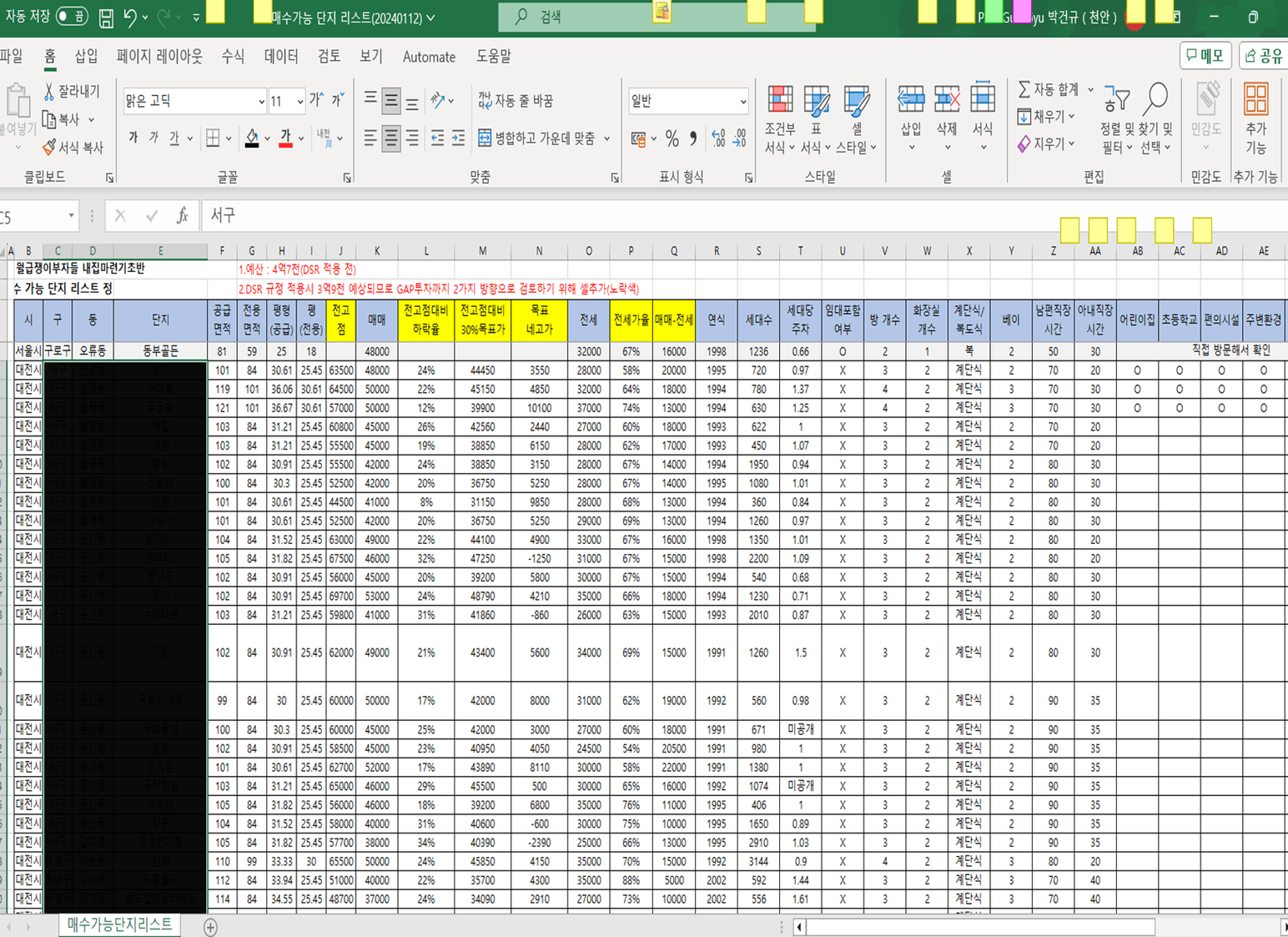1288x937 pixels.
Task: Click the Undo arrow icon
Action: 130,17
